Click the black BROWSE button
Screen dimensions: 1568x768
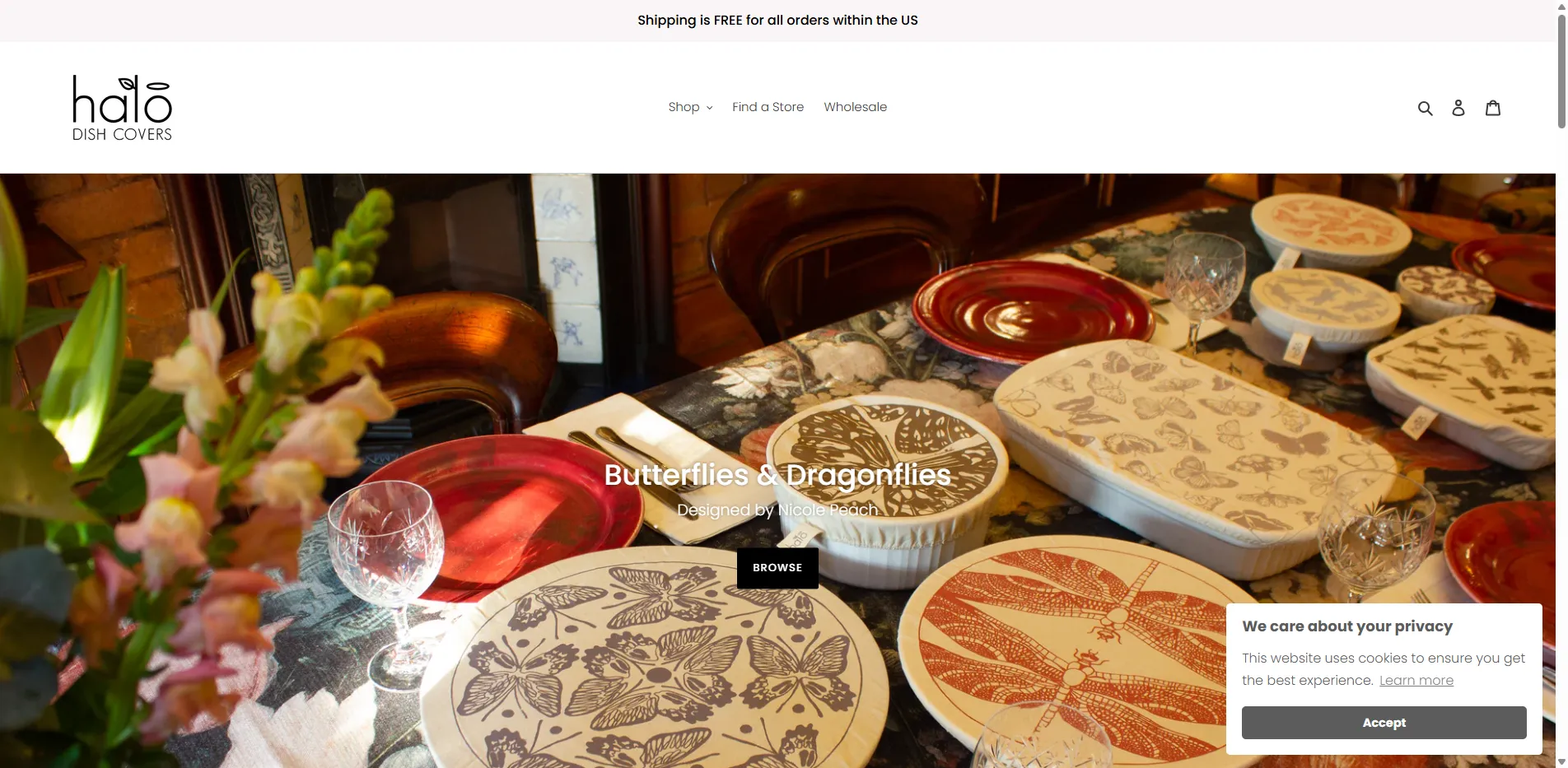(777, 568)
